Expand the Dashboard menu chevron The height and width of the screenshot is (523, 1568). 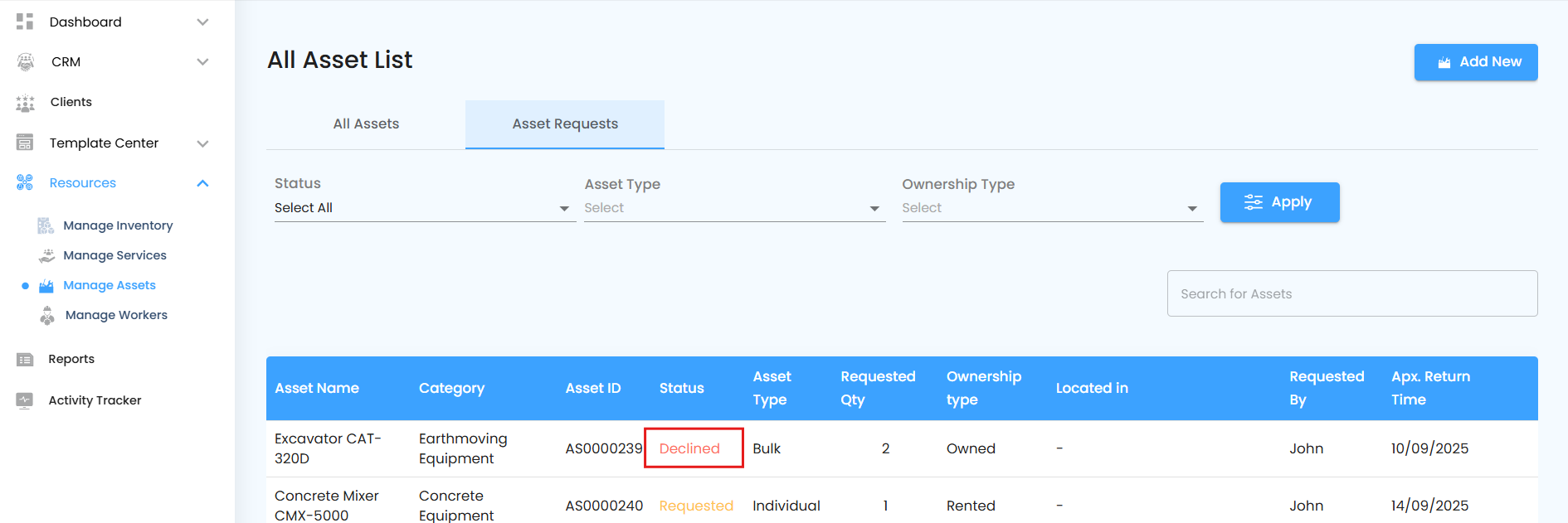[x=202, y=22]
